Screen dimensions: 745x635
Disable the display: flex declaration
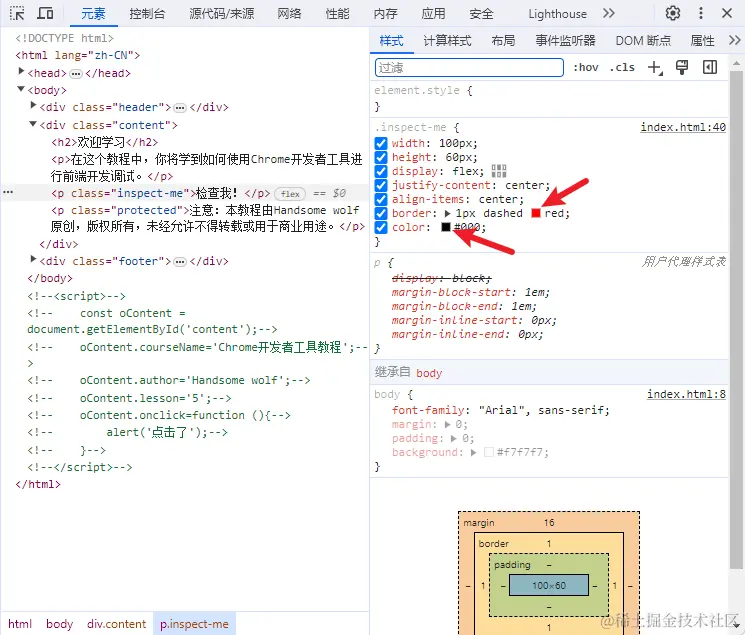click(381, 171)
